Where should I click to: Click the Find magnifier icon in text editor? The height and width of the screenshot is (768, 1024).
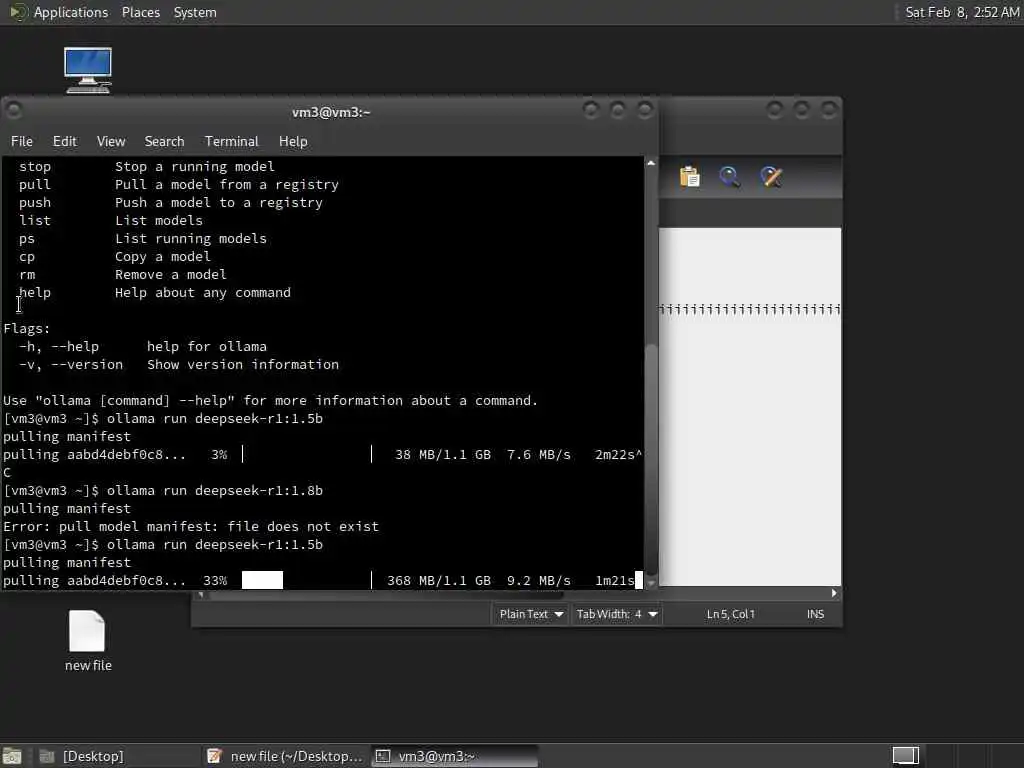click(729, 177)
